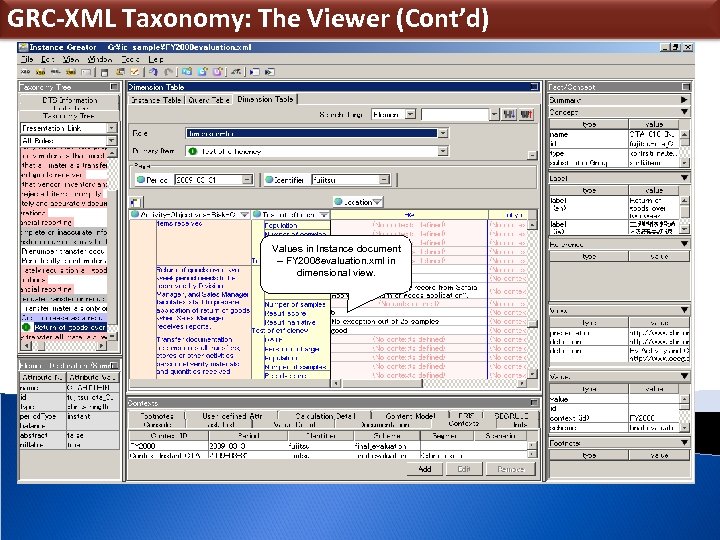Click the chart-like toolbar icon after separator

(236, 72)
